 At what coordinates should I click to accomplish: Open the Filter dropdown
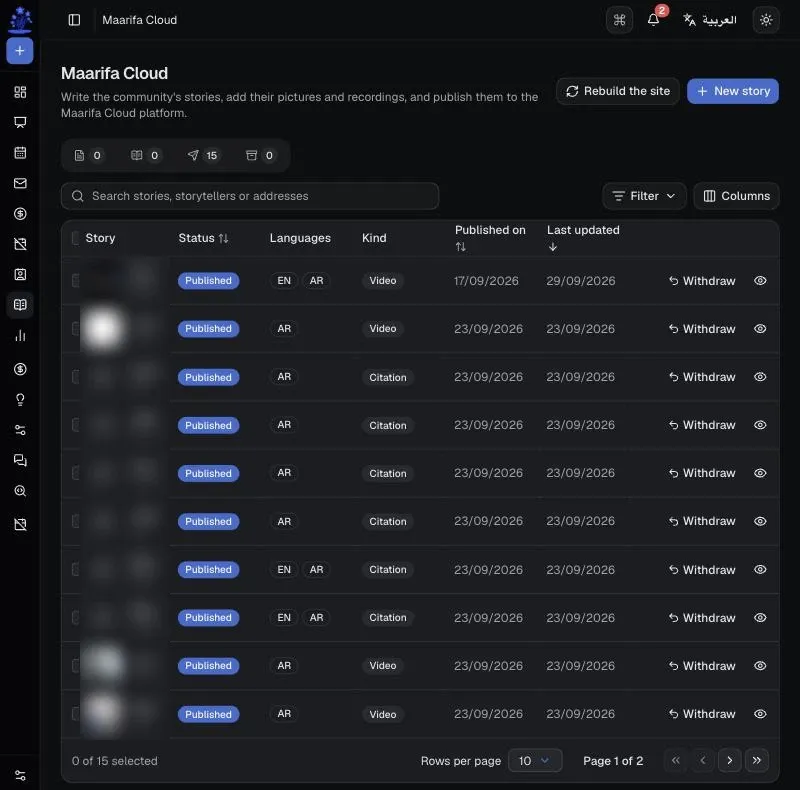[x=644, y=196]
